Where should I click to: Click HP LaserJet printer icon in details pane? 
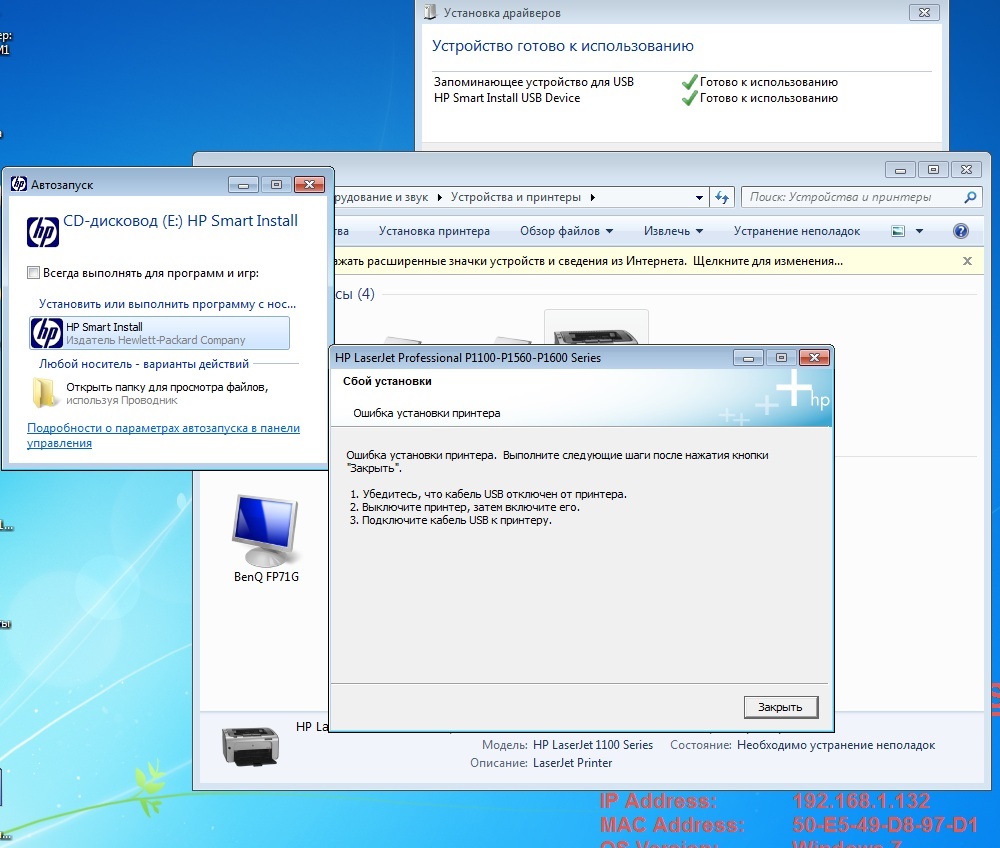[x=251, y=746]
